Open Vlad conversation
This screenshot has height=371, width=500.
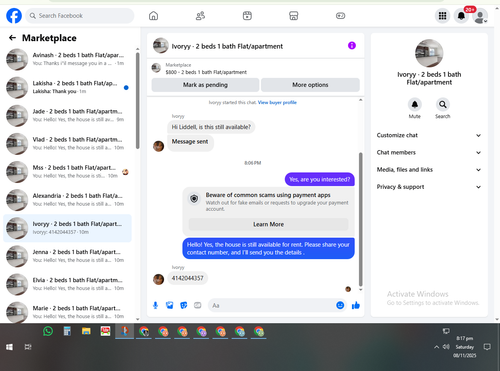tap(68, 144)
